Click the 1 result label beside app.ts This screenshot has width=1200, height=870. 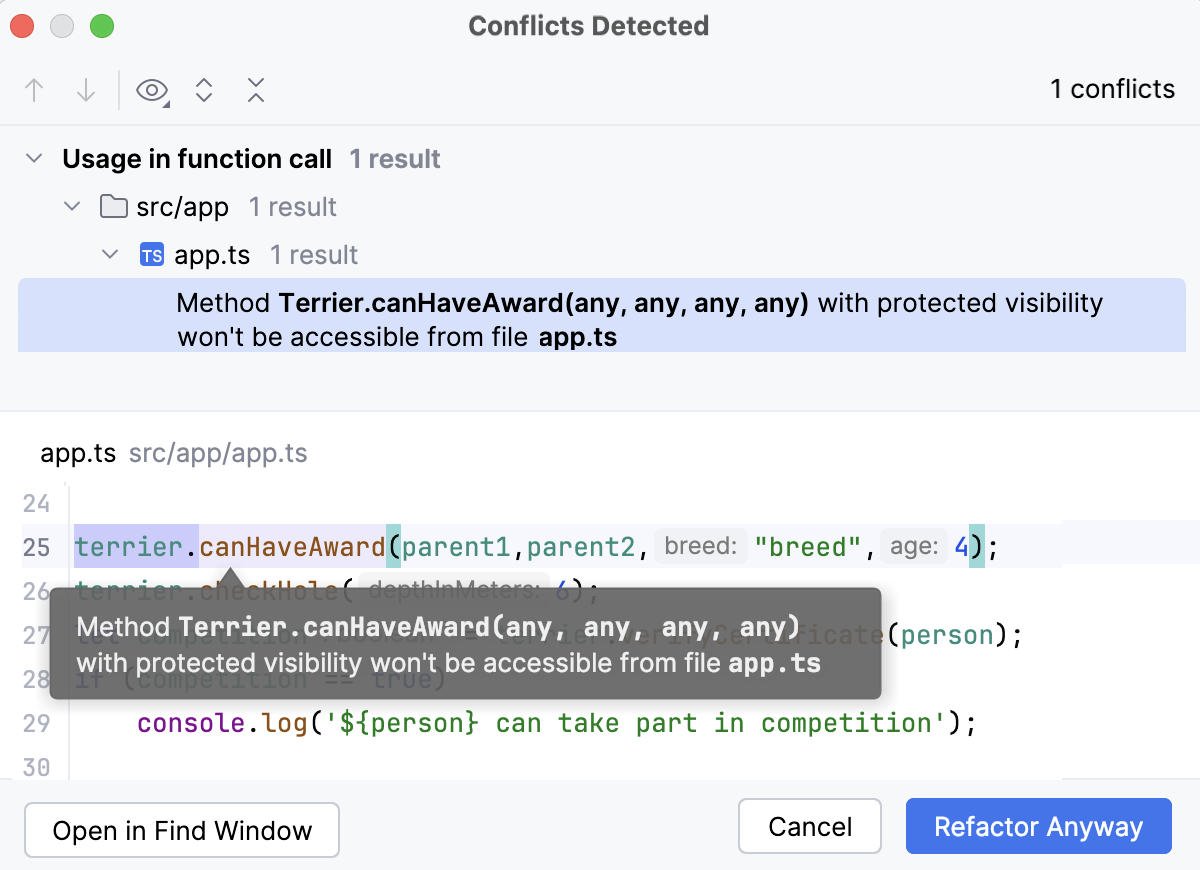(313, 255)
